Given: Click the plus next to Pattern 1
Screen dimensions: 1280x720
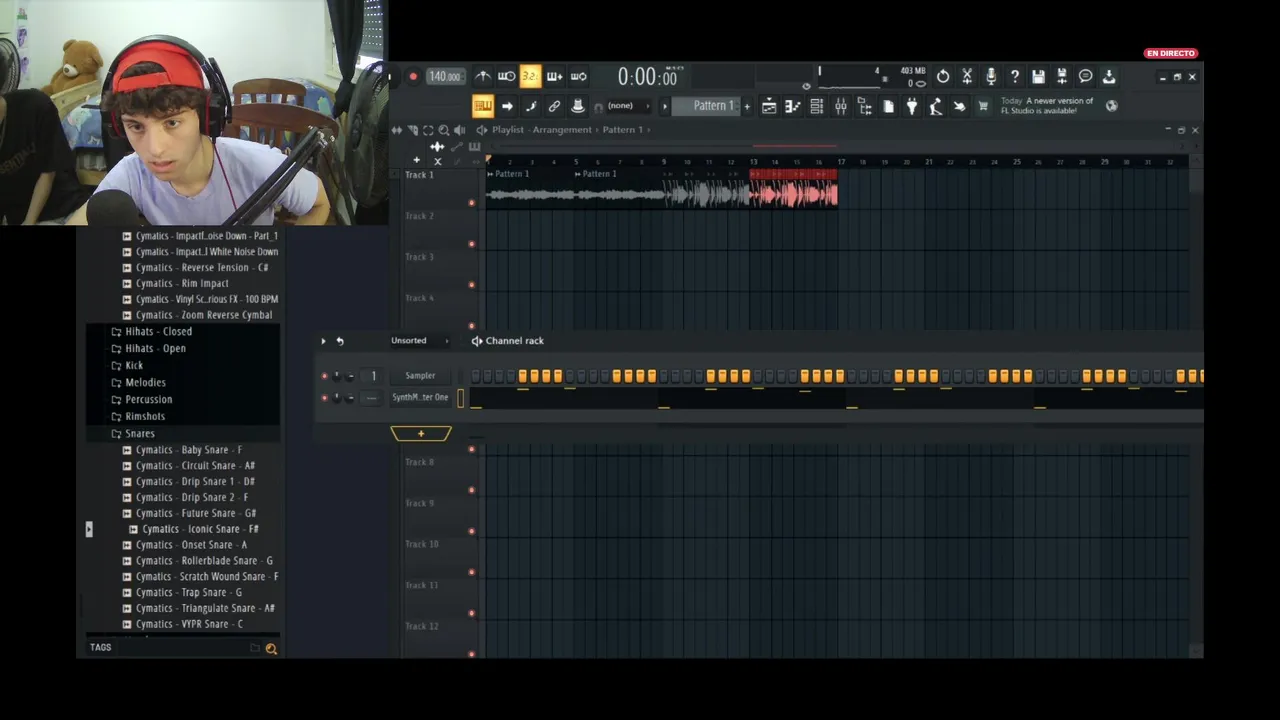Looking at the screenshot, I should coord(746,106).
